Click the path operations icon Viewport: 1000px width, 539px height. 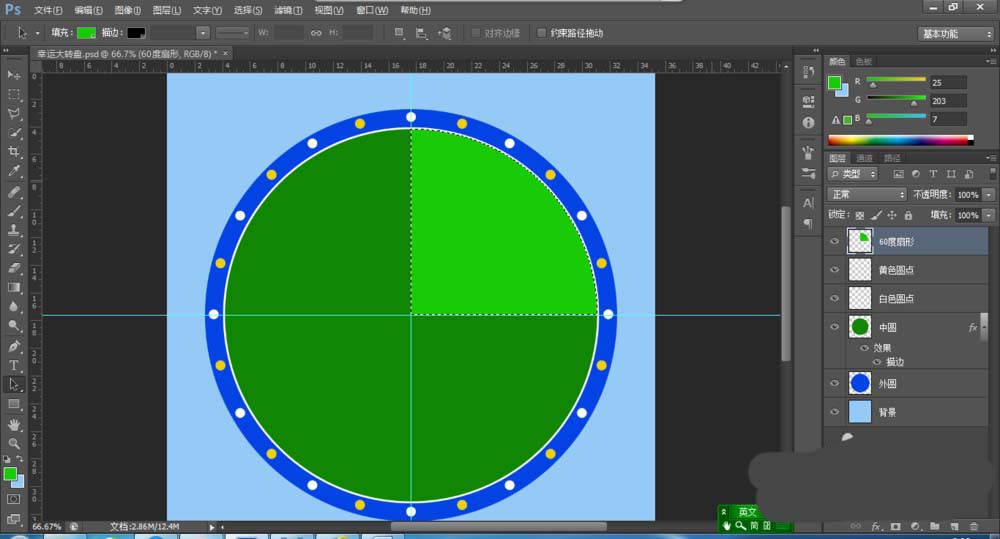(399, 33)
